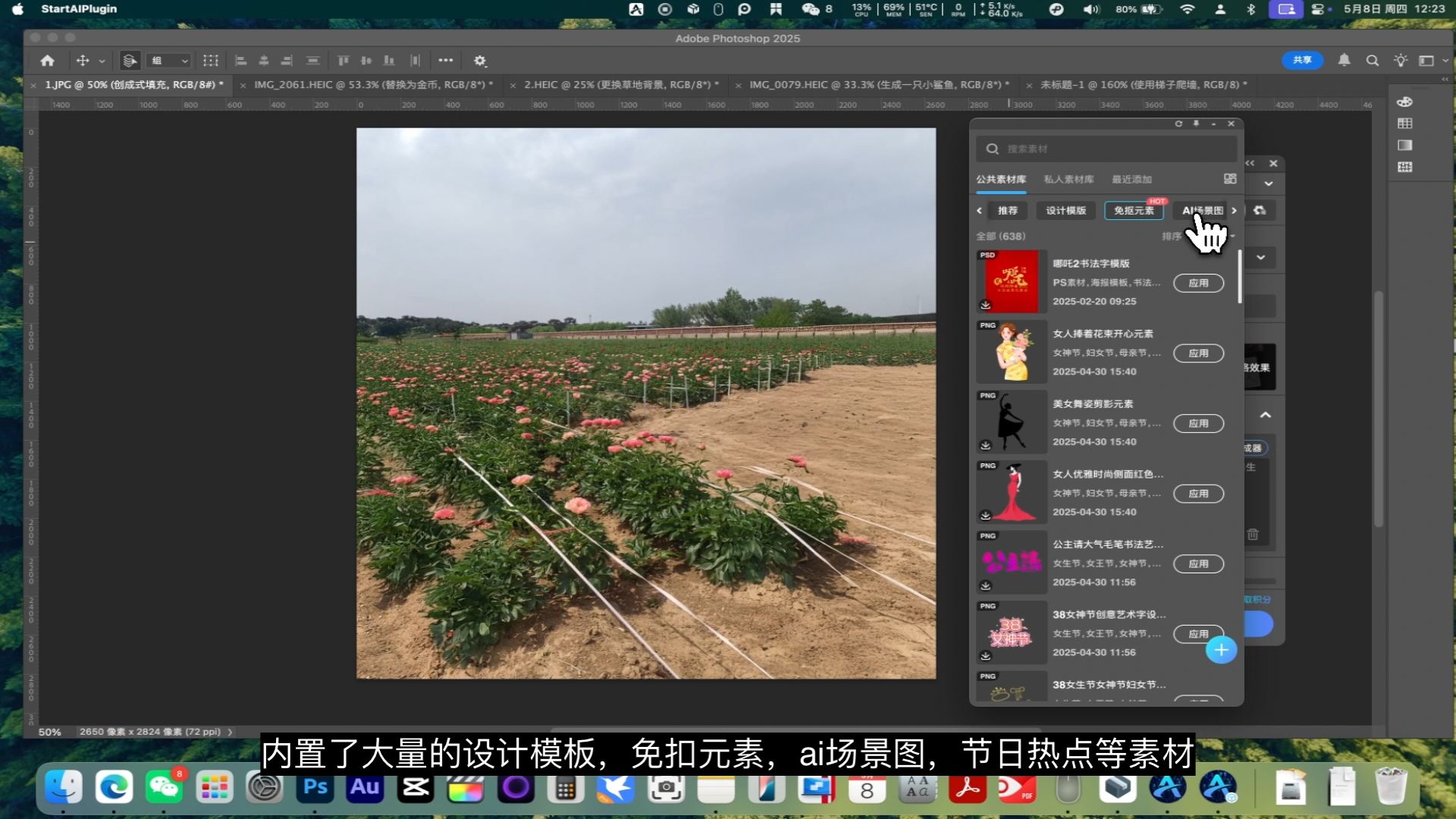Open the options bar gear settings

click(x=480, y=61)
